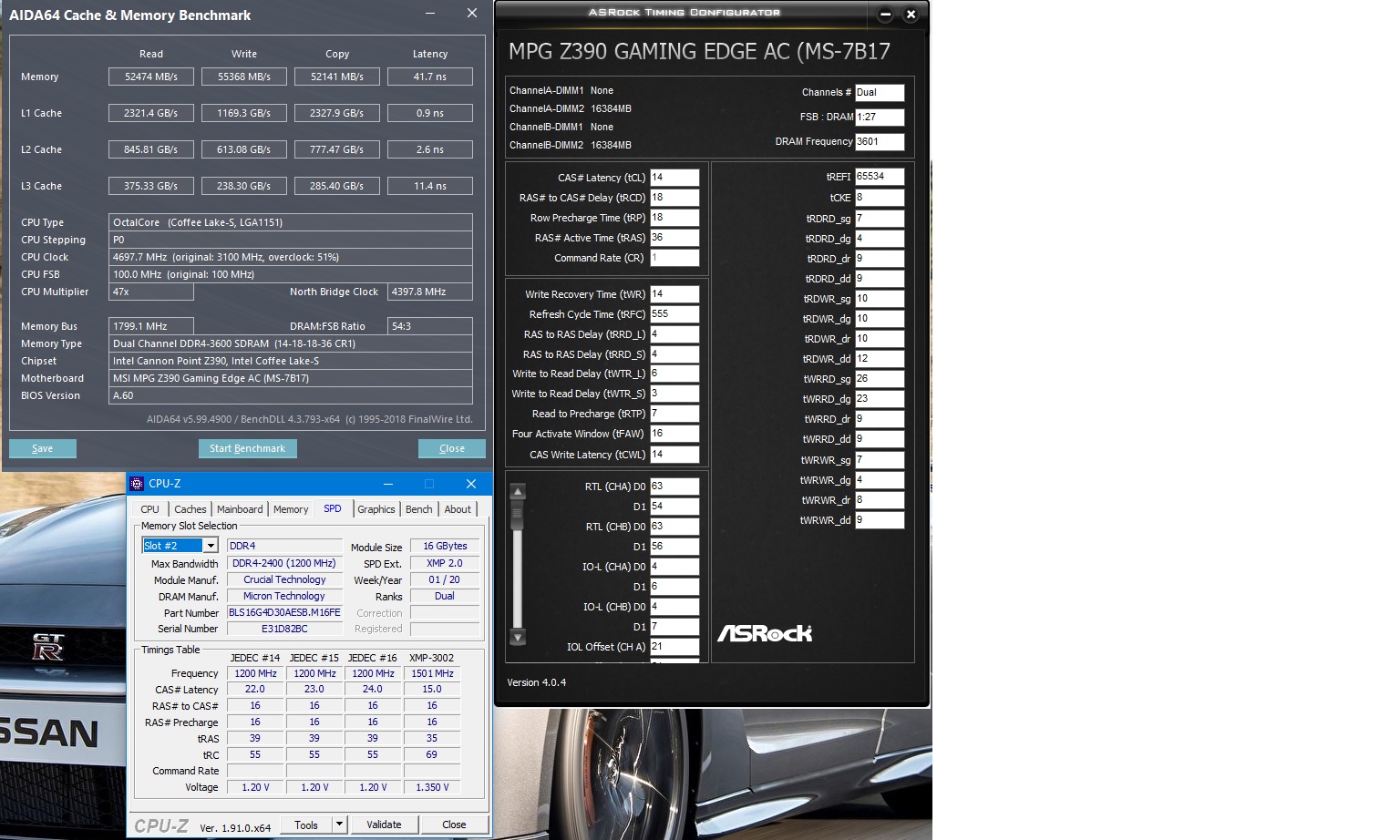Expand the Tools dropdown arrow in CPU-Z
This screenshot has height=840, width=1400.
[x=339, y=825]
